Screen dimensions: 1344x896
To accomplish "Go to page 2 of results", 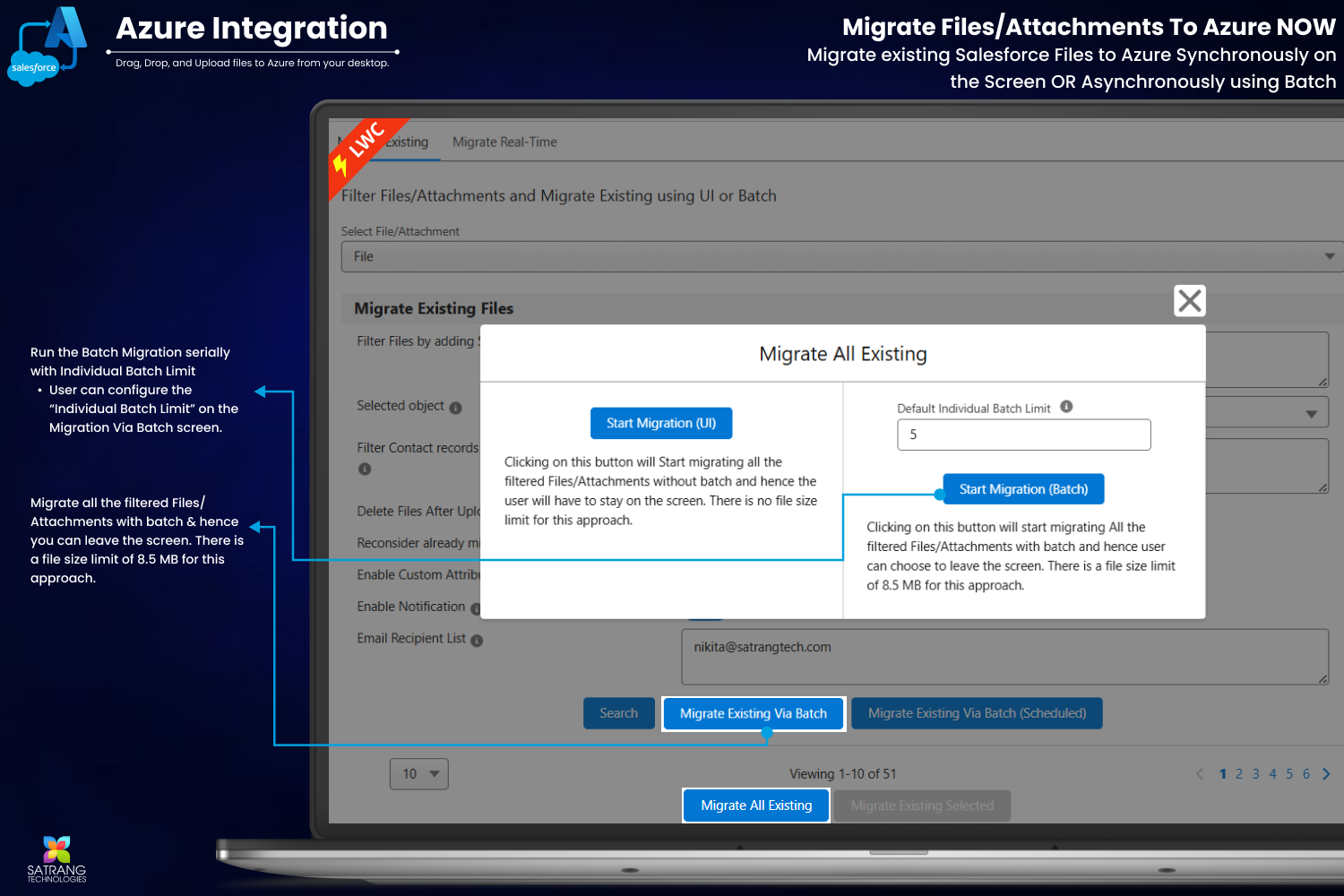I will [1239, 774].
